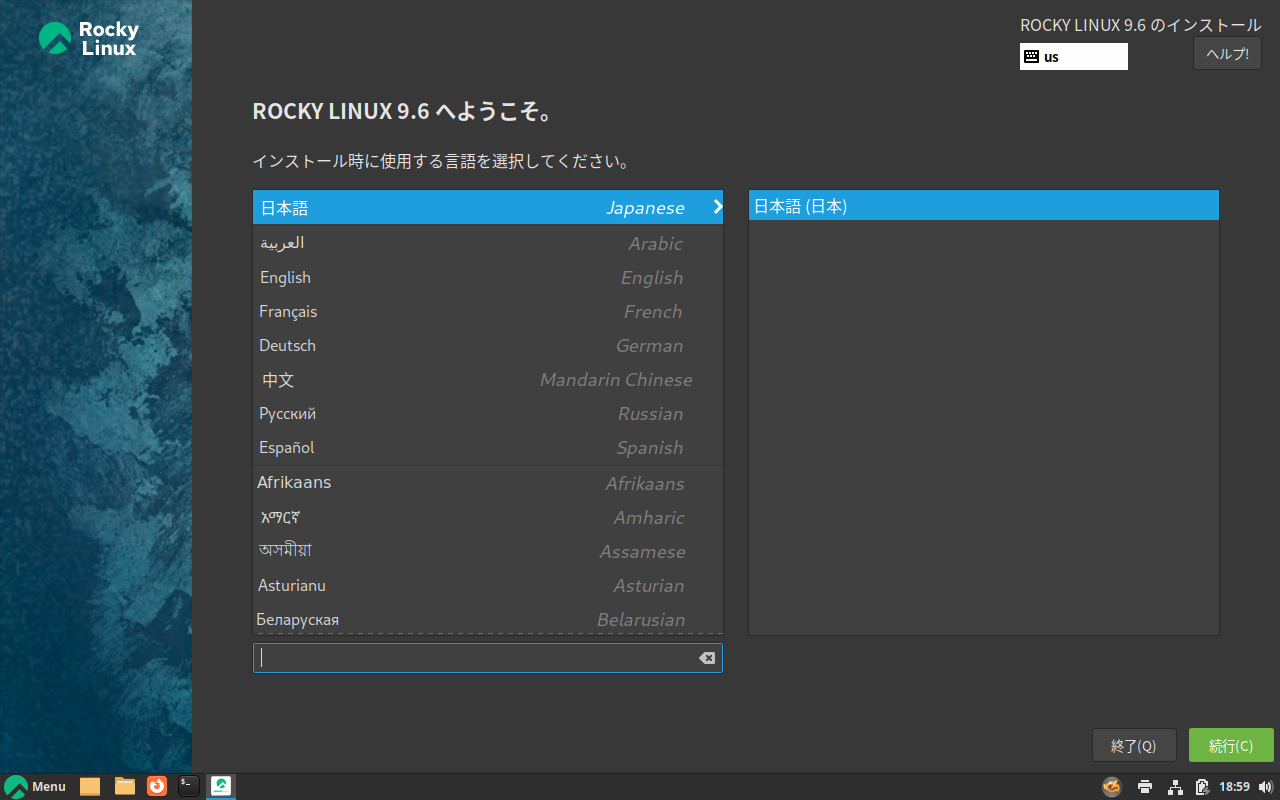Choose Asturianu Asturian language row
Image resolution: width=1280 pixels, height=800 pixels.
coord(488,585)
